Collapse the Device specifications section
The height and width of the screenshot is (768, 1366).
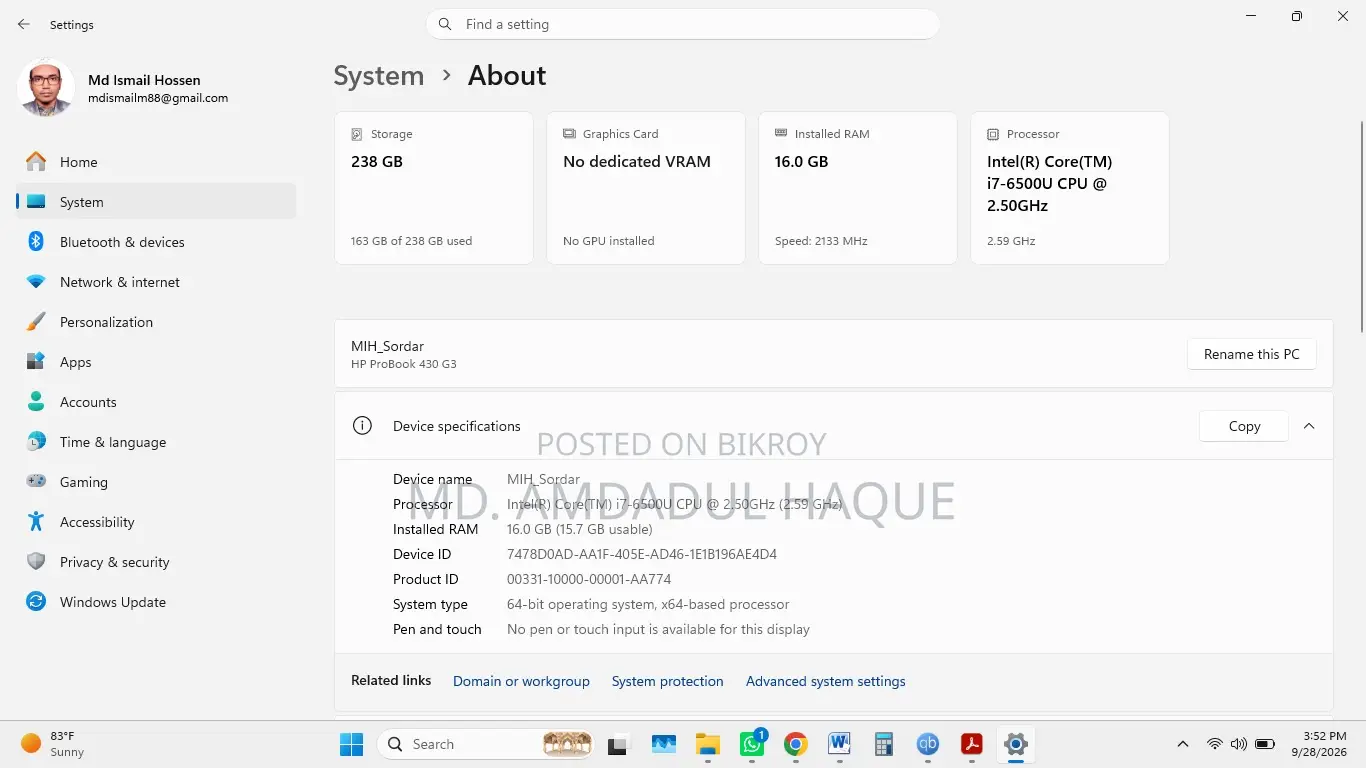pos(1309,426)
